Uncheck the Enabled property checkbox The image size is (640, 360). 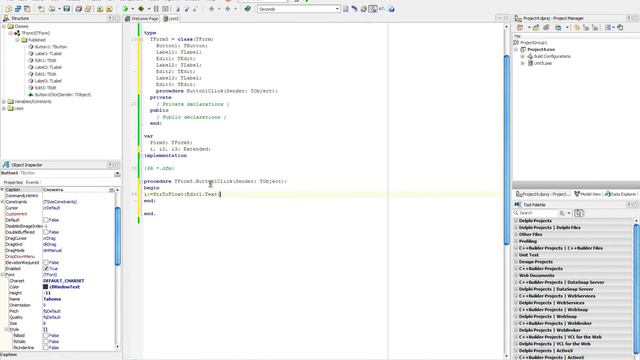click(46, 269)
